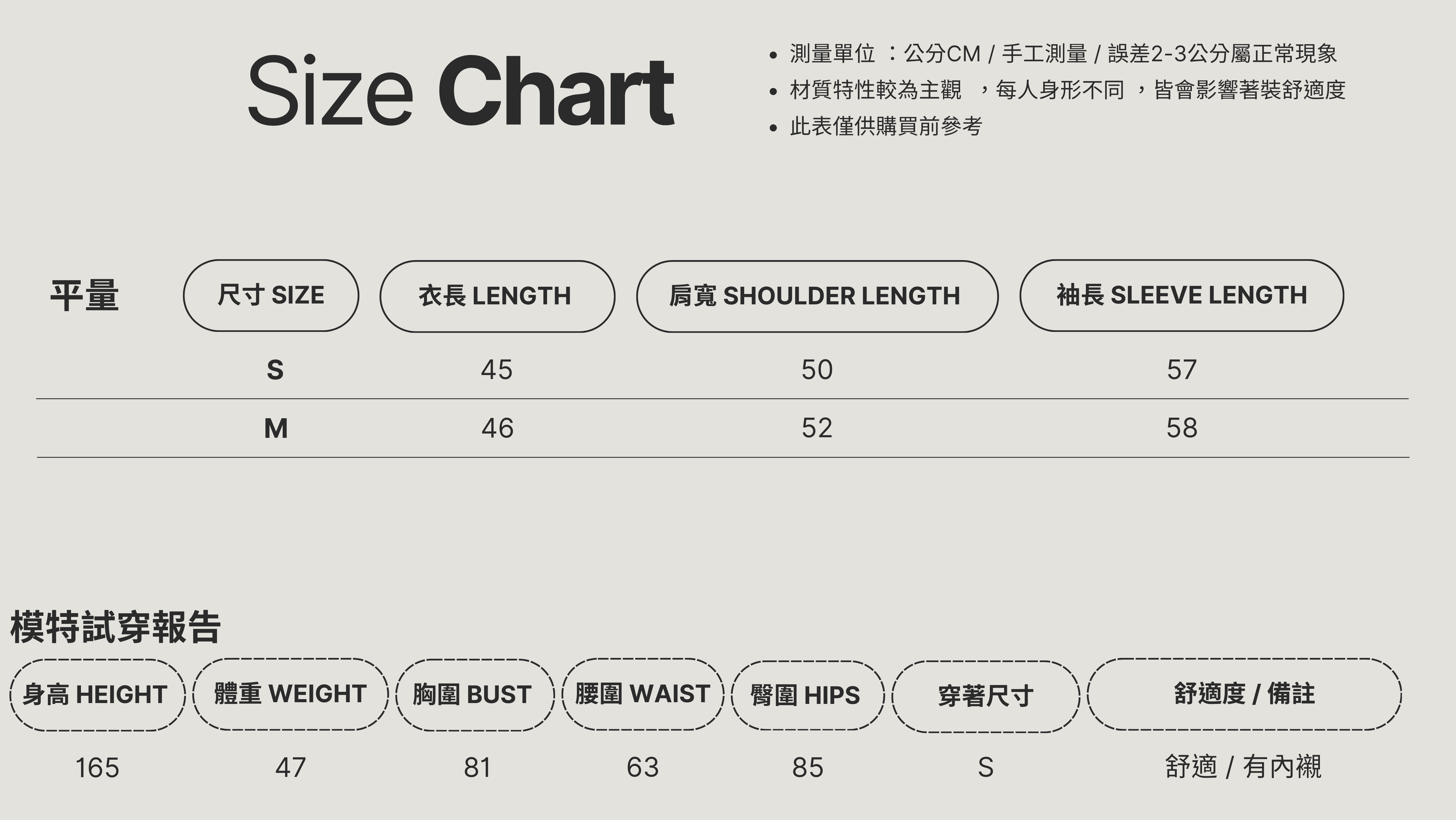Click the 模特試穿報告 section heading
1456x820 pixels.
click(115, 627)
